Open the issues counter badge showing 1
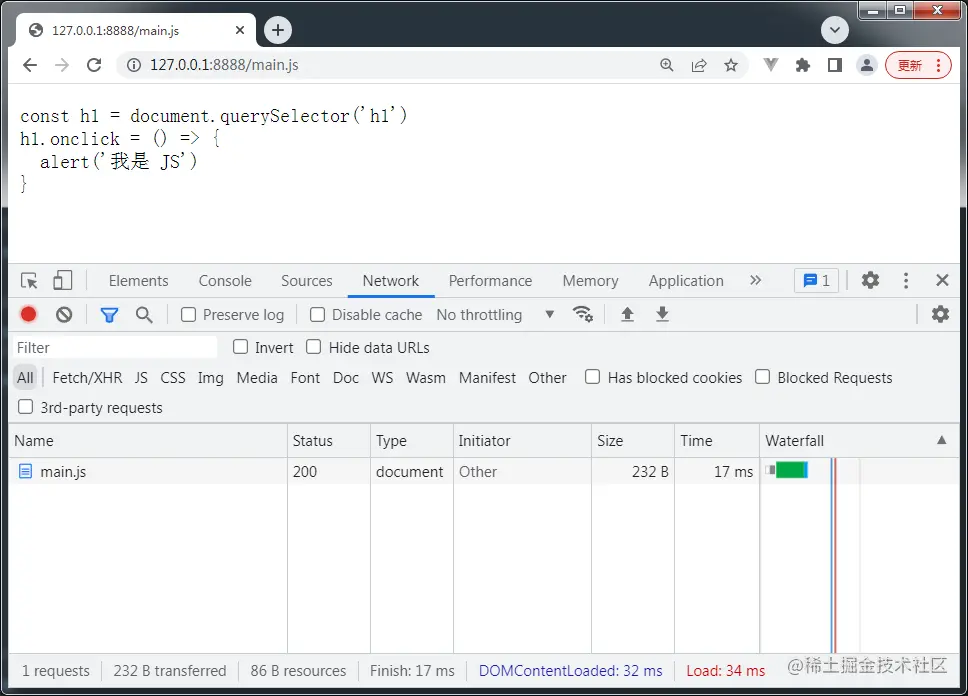968x696 pixels. coord(816,281)
